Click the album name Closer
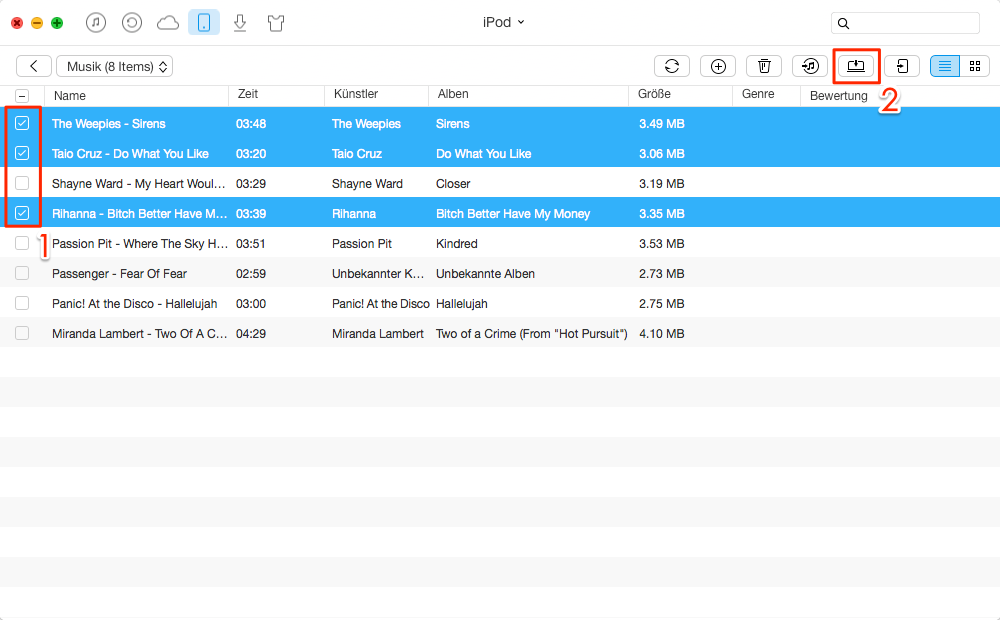Screen dimensions: 1000x620 [x=453, y=184]
